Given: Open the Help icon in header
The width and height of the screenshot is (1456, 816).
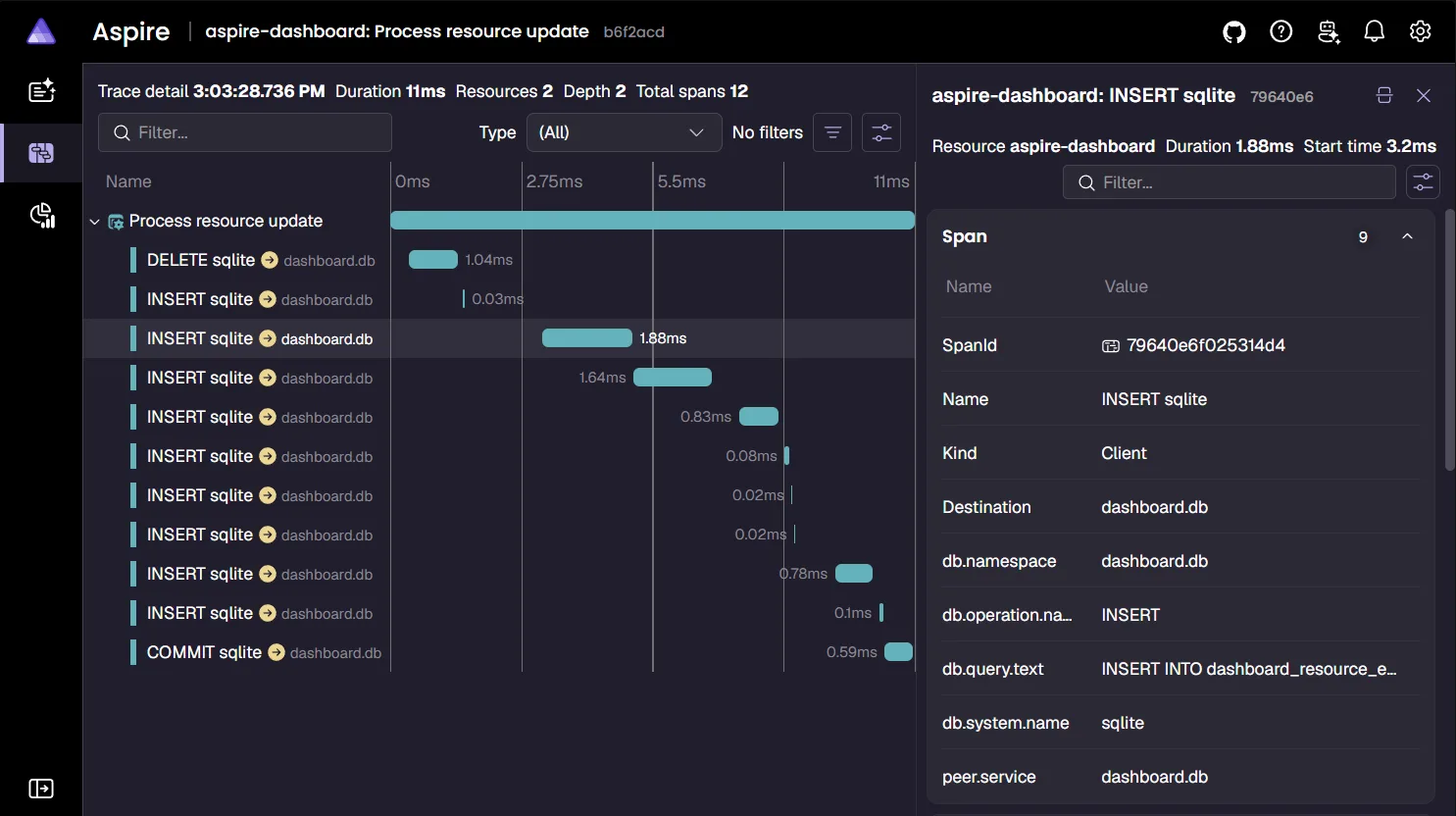Looking at the screenshot, I should (1280, 31).
